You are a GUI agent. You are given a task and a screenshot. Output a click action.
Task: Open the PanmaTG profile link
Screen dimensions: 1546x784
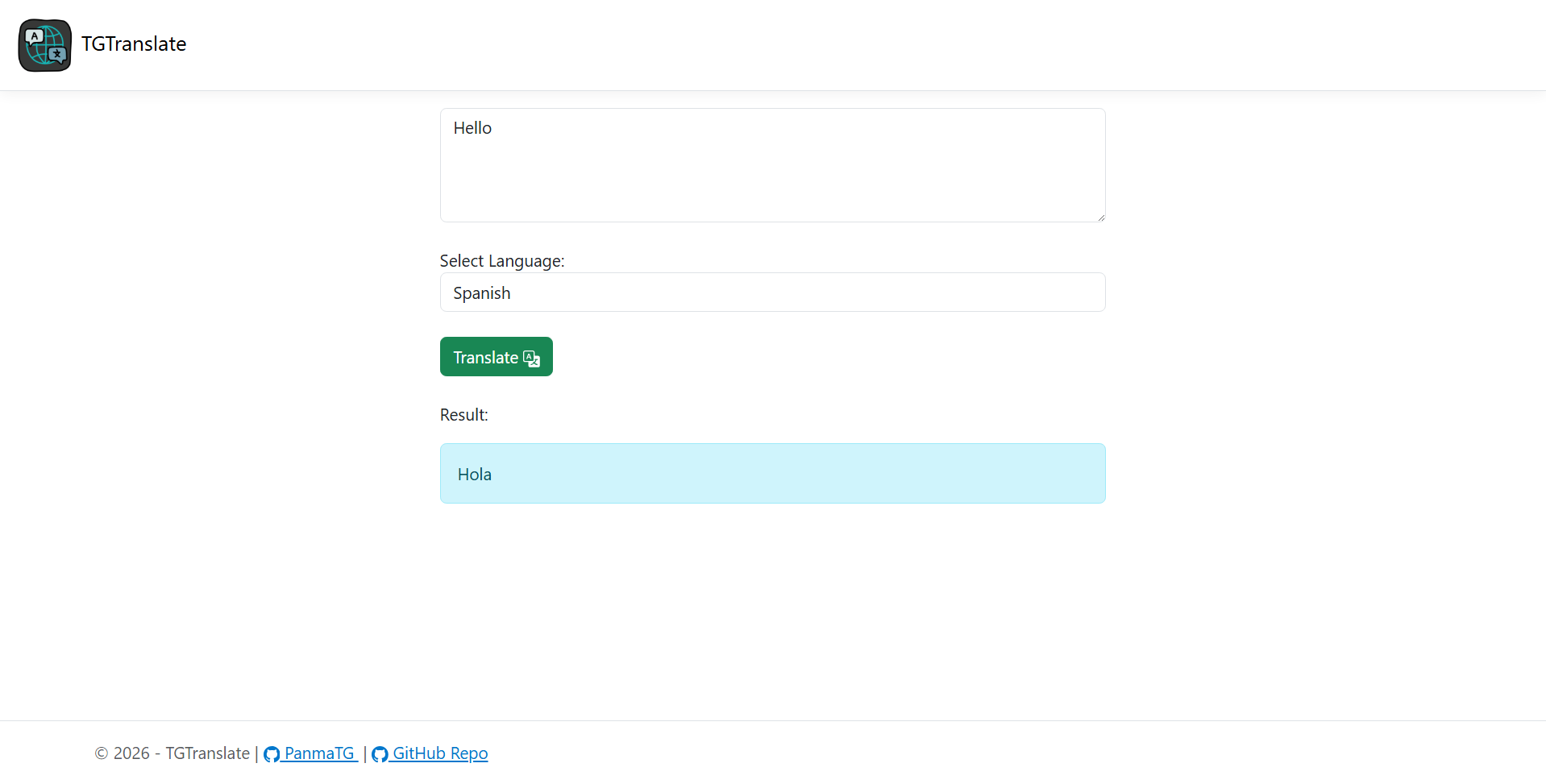click(319, 753)
